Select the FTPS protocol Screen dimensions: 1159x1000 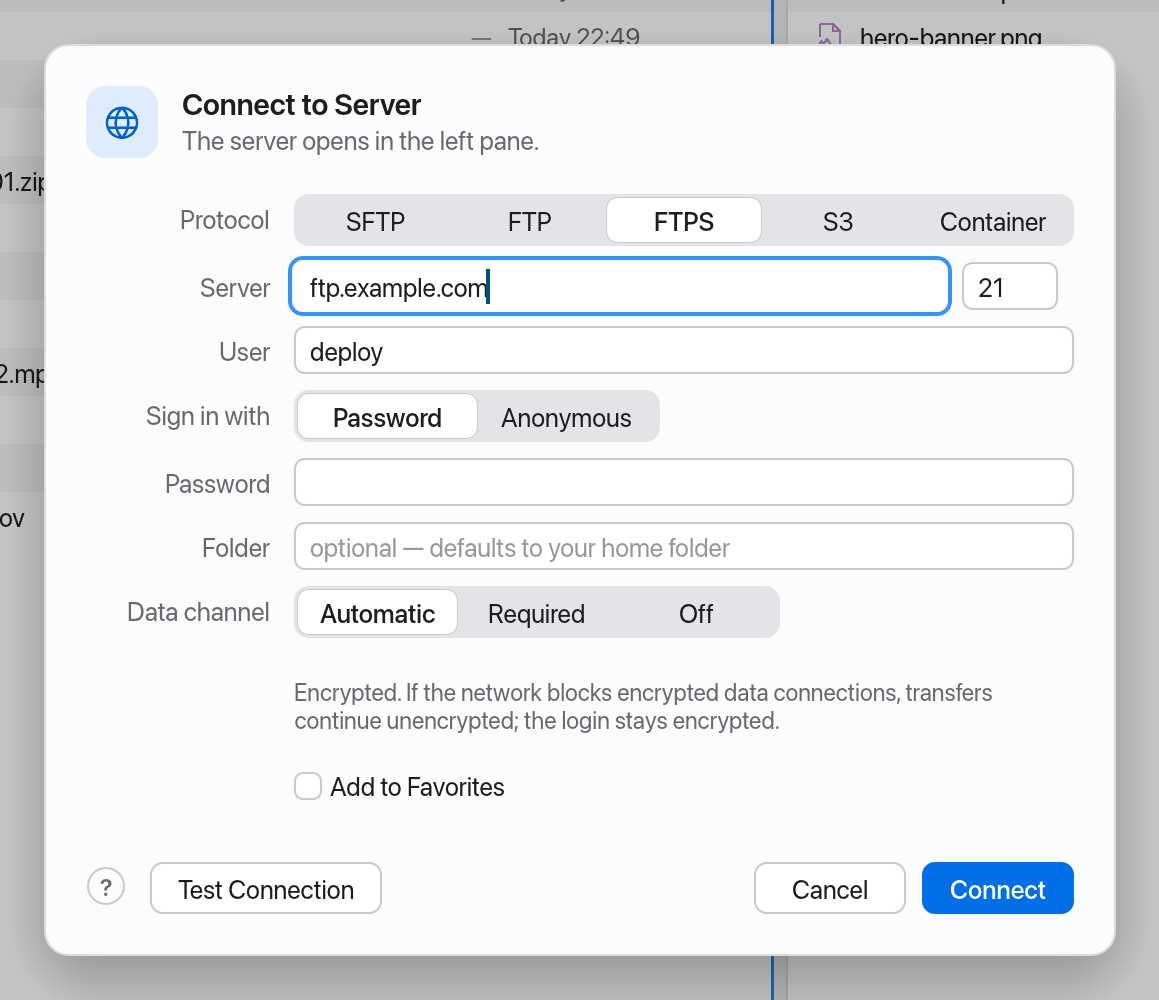coord(684,221)
